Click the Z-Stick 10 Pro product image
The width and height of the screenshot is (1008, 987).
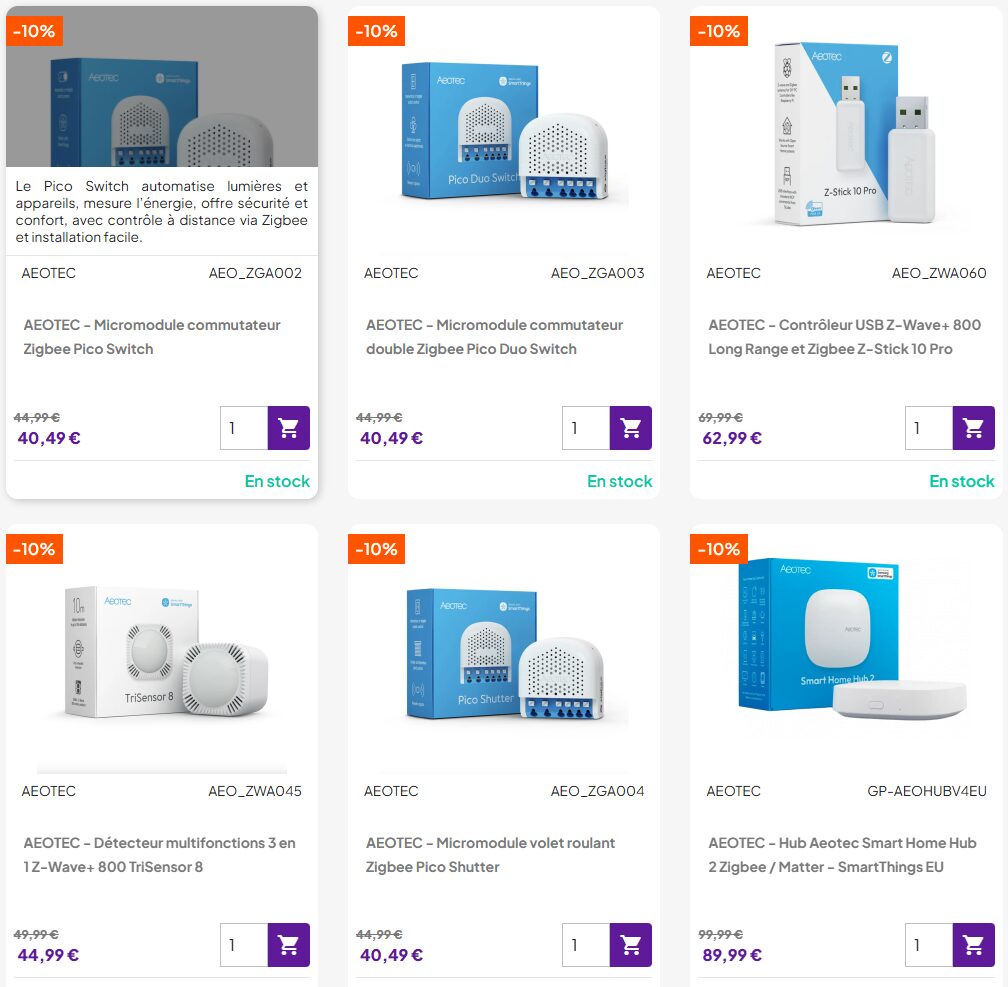point(846,134)
